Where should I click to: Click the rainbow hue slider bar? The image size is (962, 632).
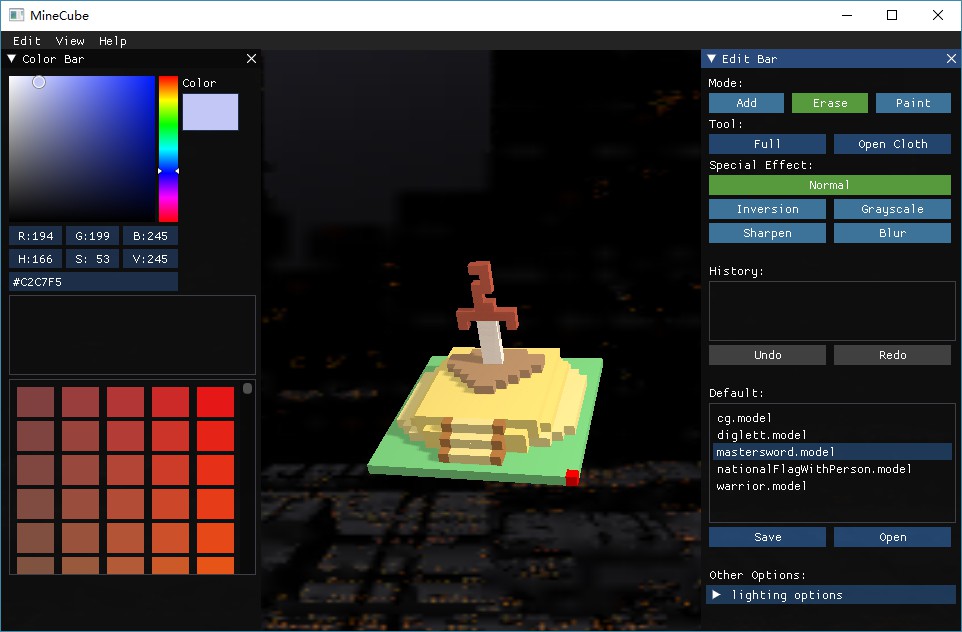pyautogui.click(x=168, y=148)
